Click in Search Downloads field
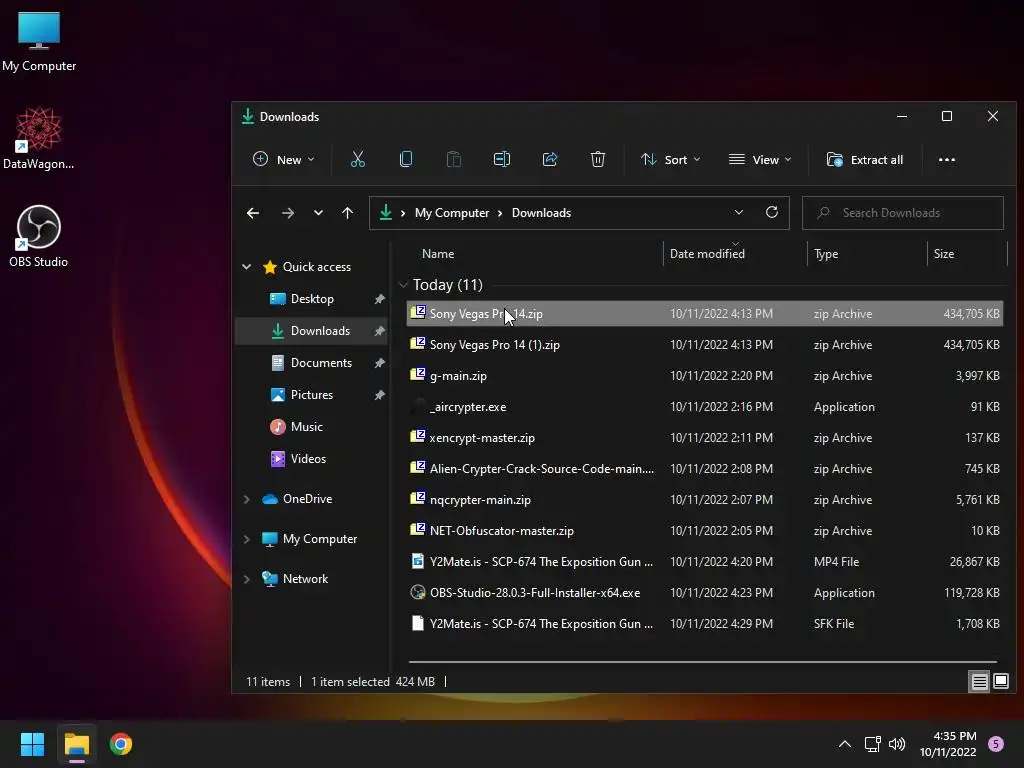The width and height of the screenshot is (1024, 768). [903, 213]
